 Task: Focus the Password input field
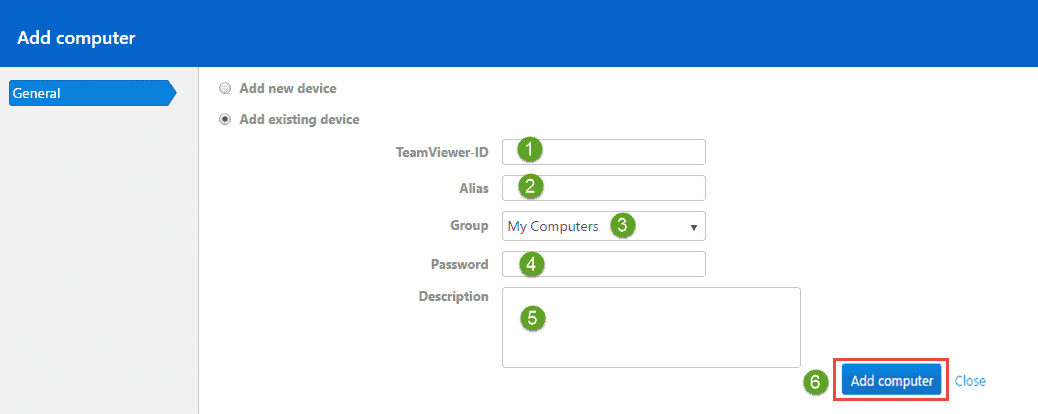(x=604, y=264)
